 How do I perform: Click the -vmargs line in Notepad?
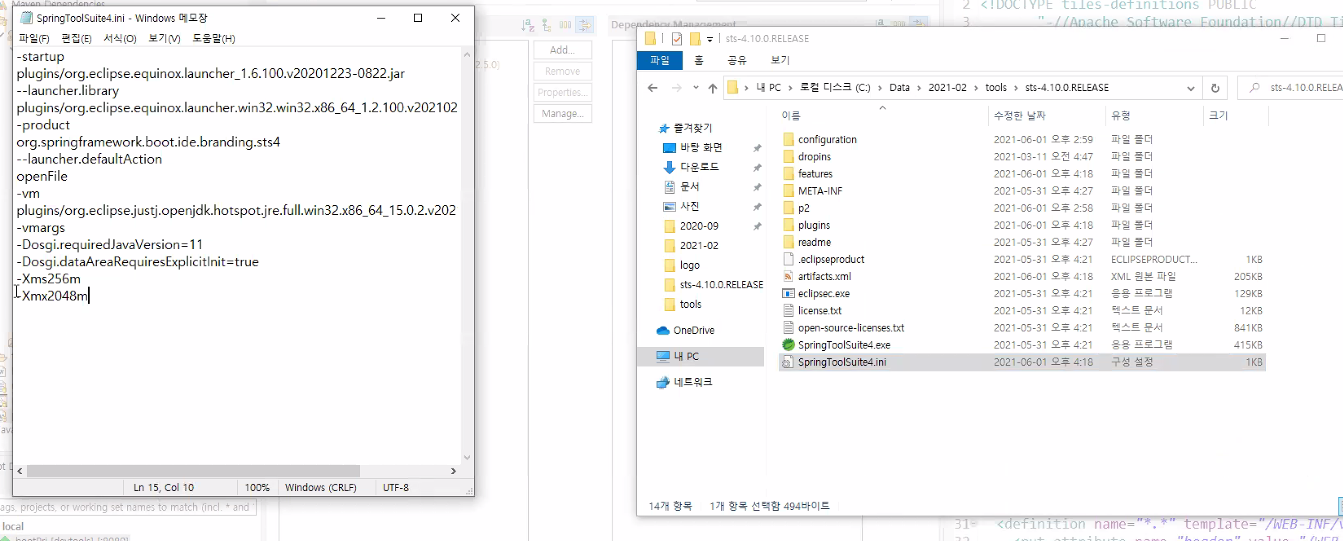[41, 227]
